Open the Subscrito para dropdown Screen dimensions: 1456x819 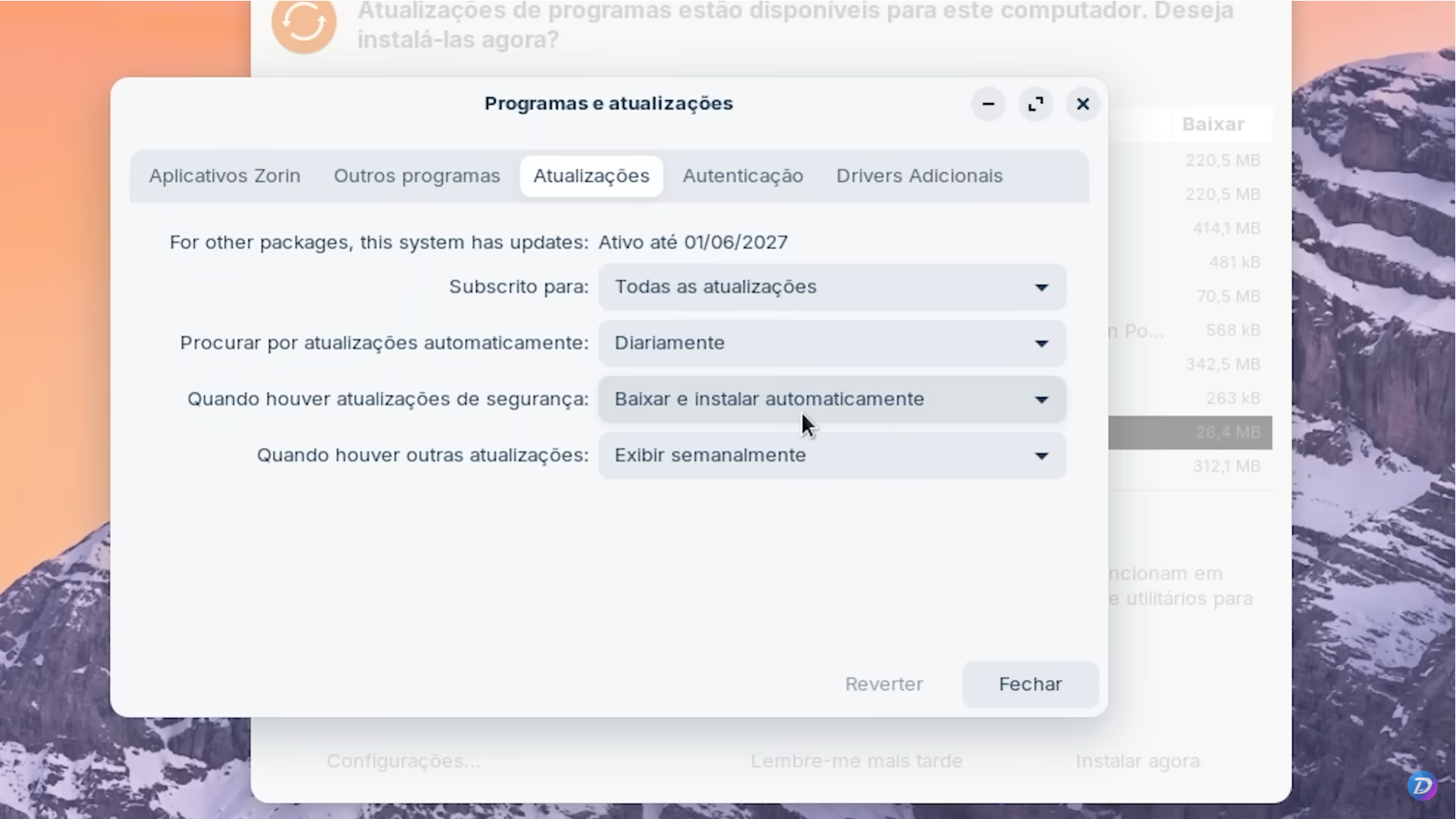[x=832, y=287]
